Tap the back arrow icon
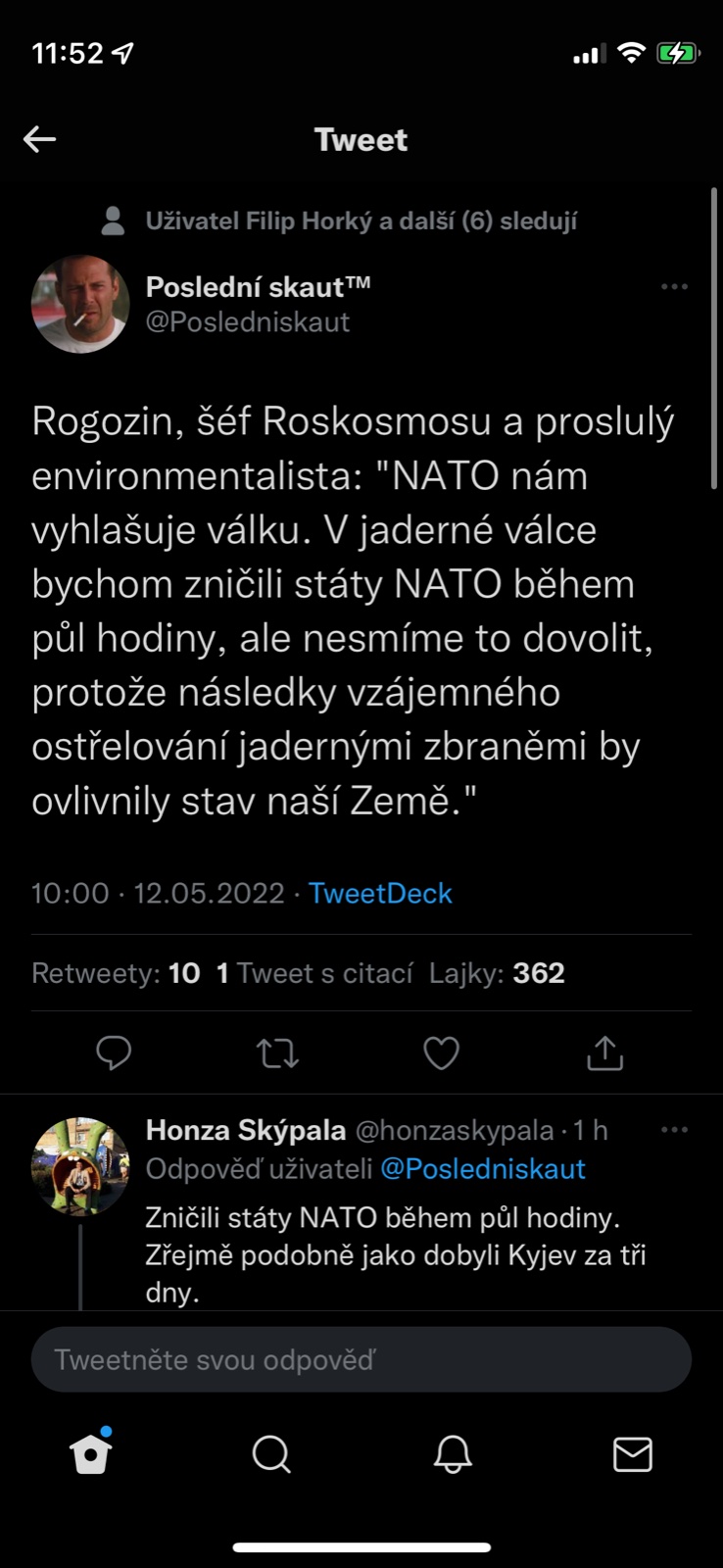723x1568 pixels. point(40,139)
